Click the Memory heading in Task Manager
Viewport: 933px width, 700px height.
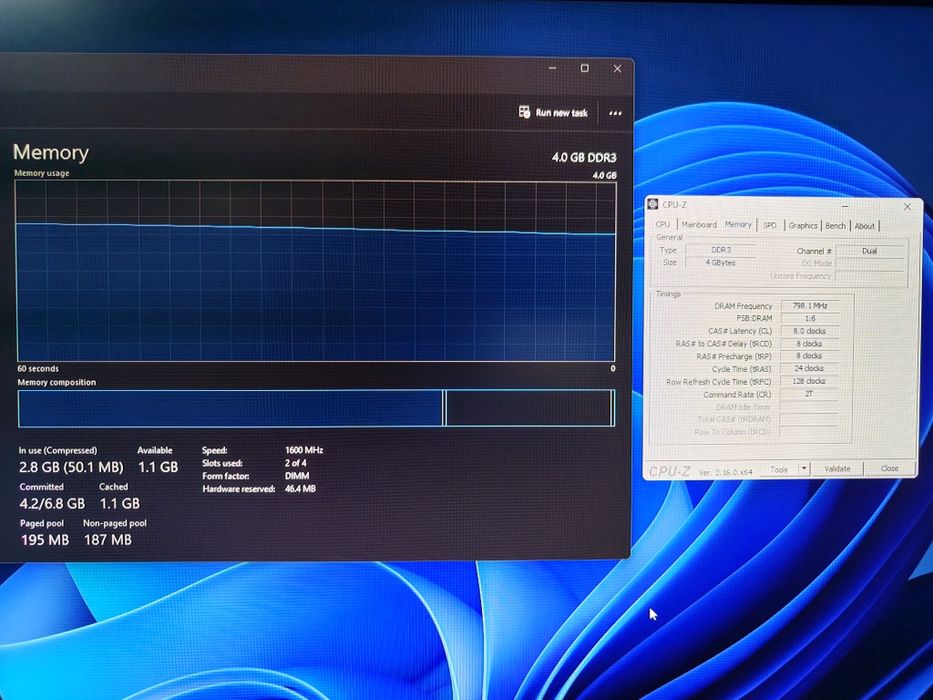tap(51, 152)
